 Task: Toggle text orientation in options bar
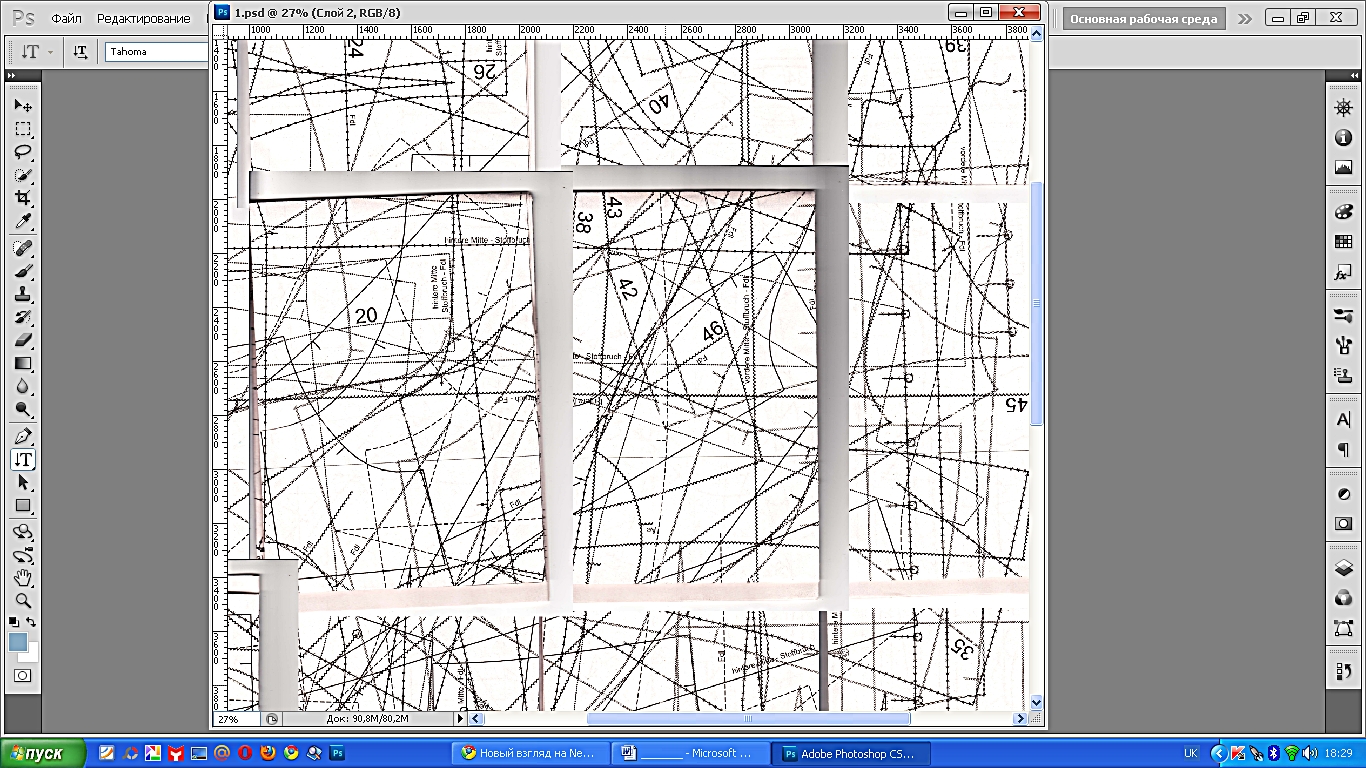[x=80, y=52]
